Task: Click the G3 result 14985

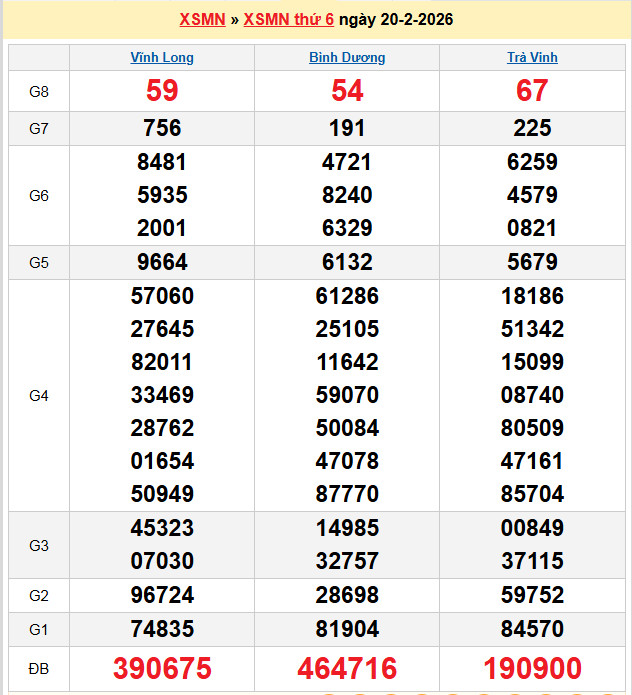Action: 347,528
